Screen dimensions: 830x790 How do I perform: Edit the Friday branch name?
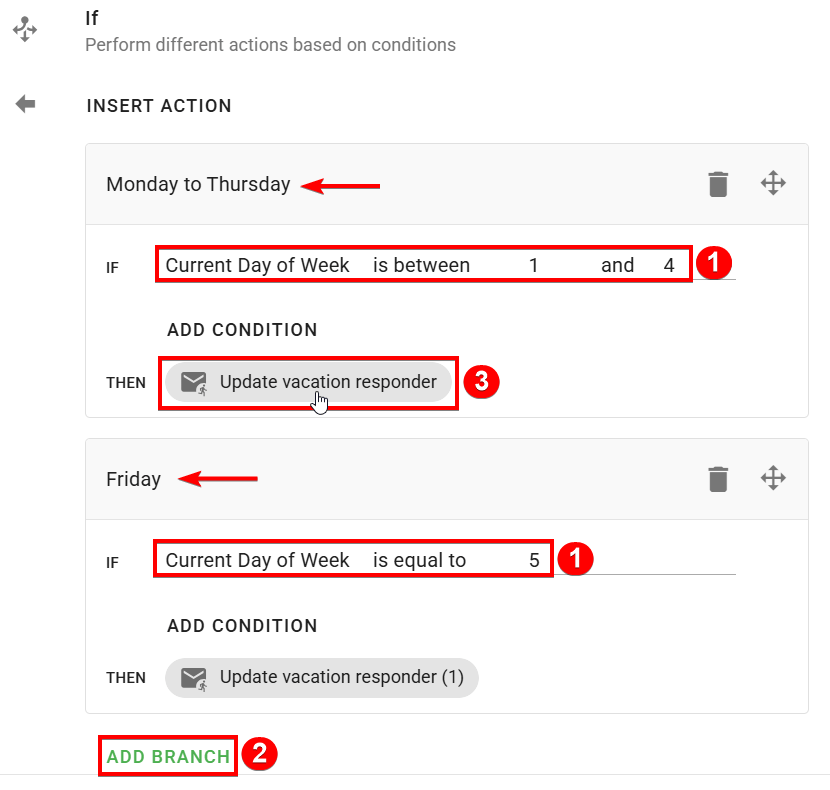[133, 479]
